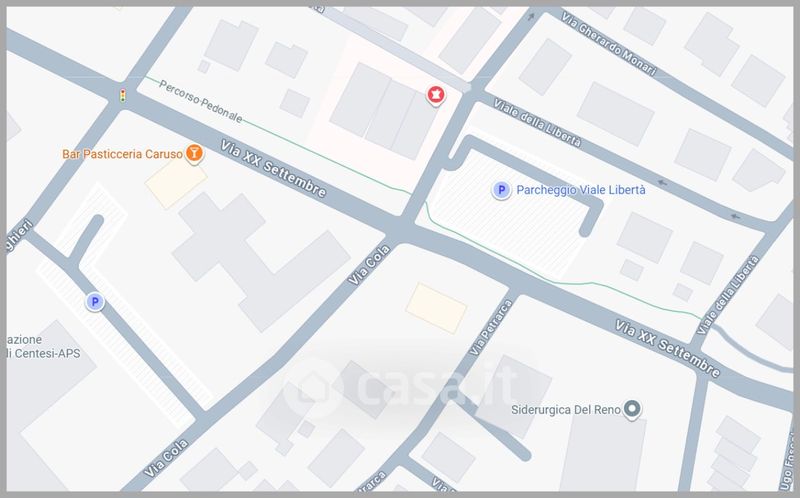This screenshot has width=800, height=498.
Task: Select the Percorso Pedonale path label
Action: click(201, 102)
